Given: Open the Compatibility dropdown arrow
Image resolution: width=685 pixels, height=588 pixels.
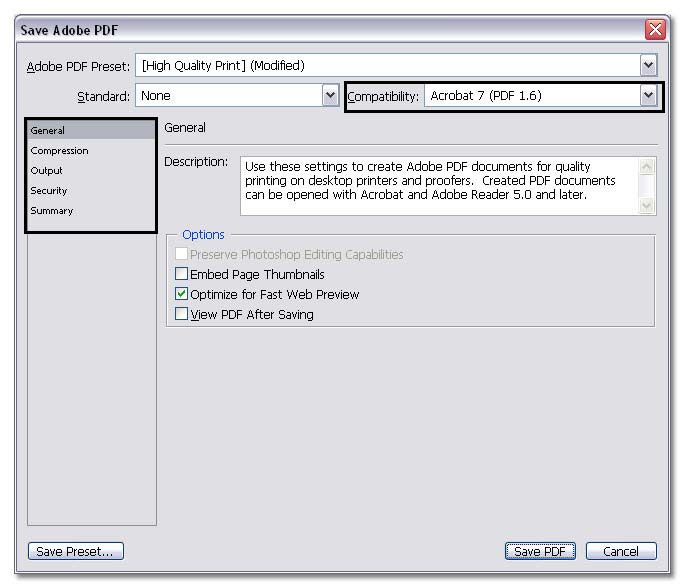Looking at the screenshot, I should [648, 95].
